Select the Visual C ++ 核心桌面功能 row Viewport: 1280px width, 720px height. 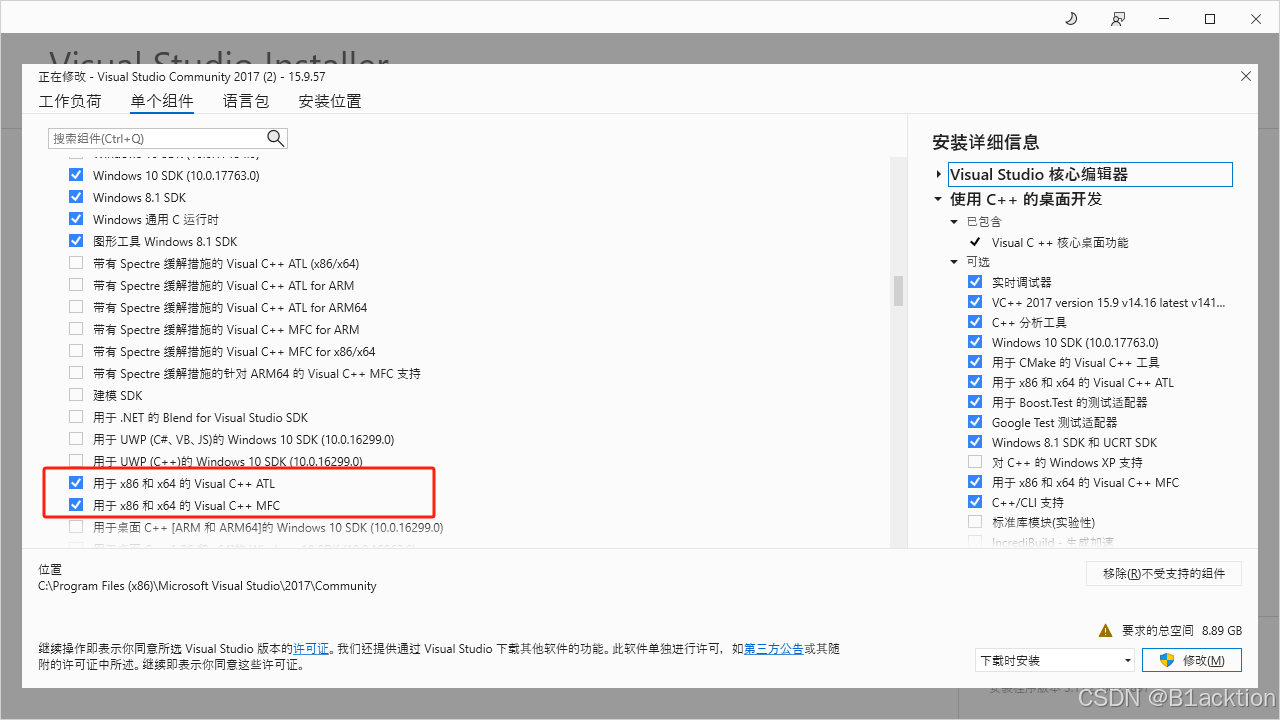pos(1060,242)
